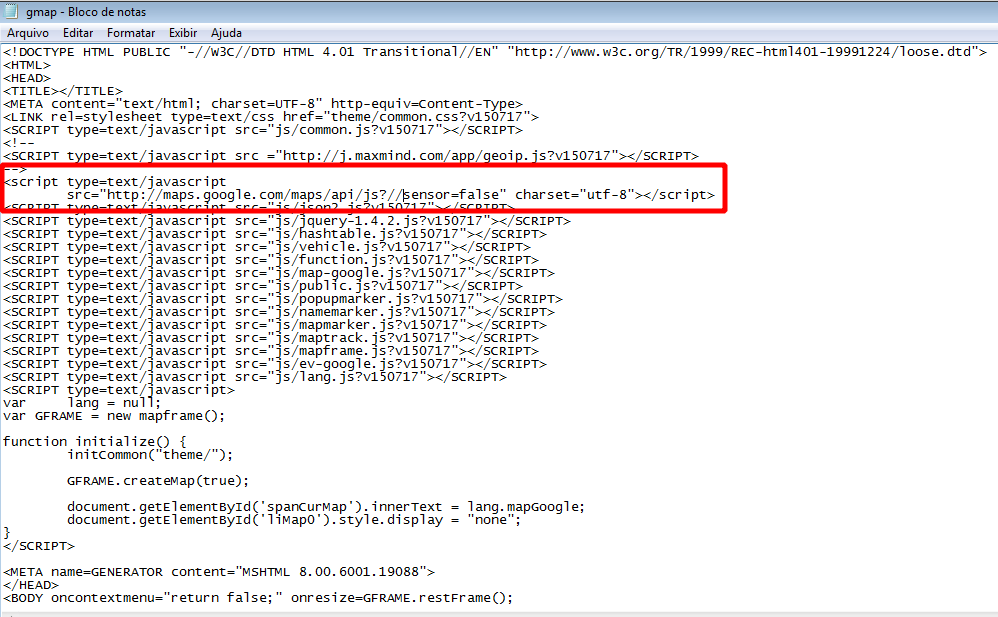Open the Editar menu

click(78, 33)
